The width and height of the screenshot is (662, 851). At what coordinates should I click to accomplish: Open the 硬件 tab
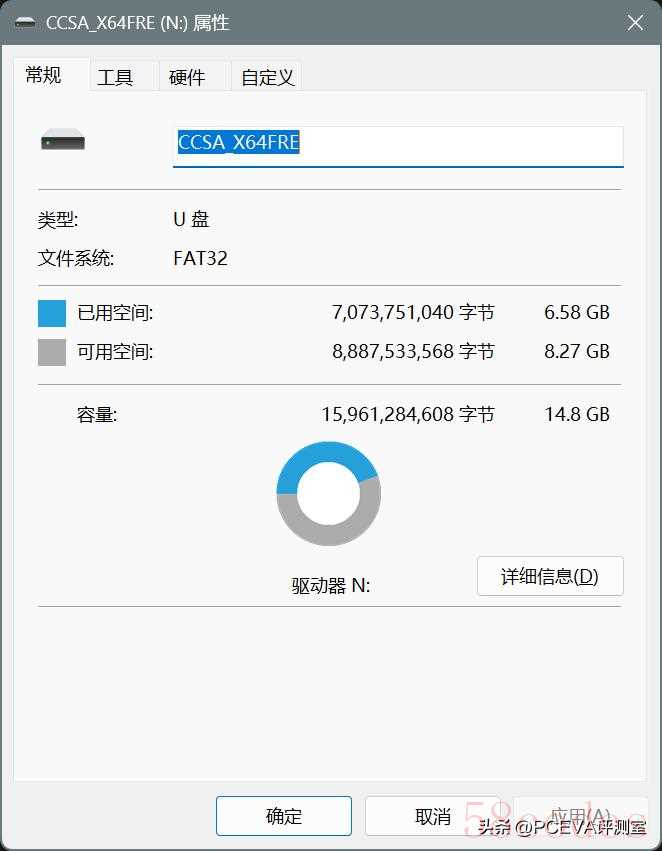tap(187, 77)
